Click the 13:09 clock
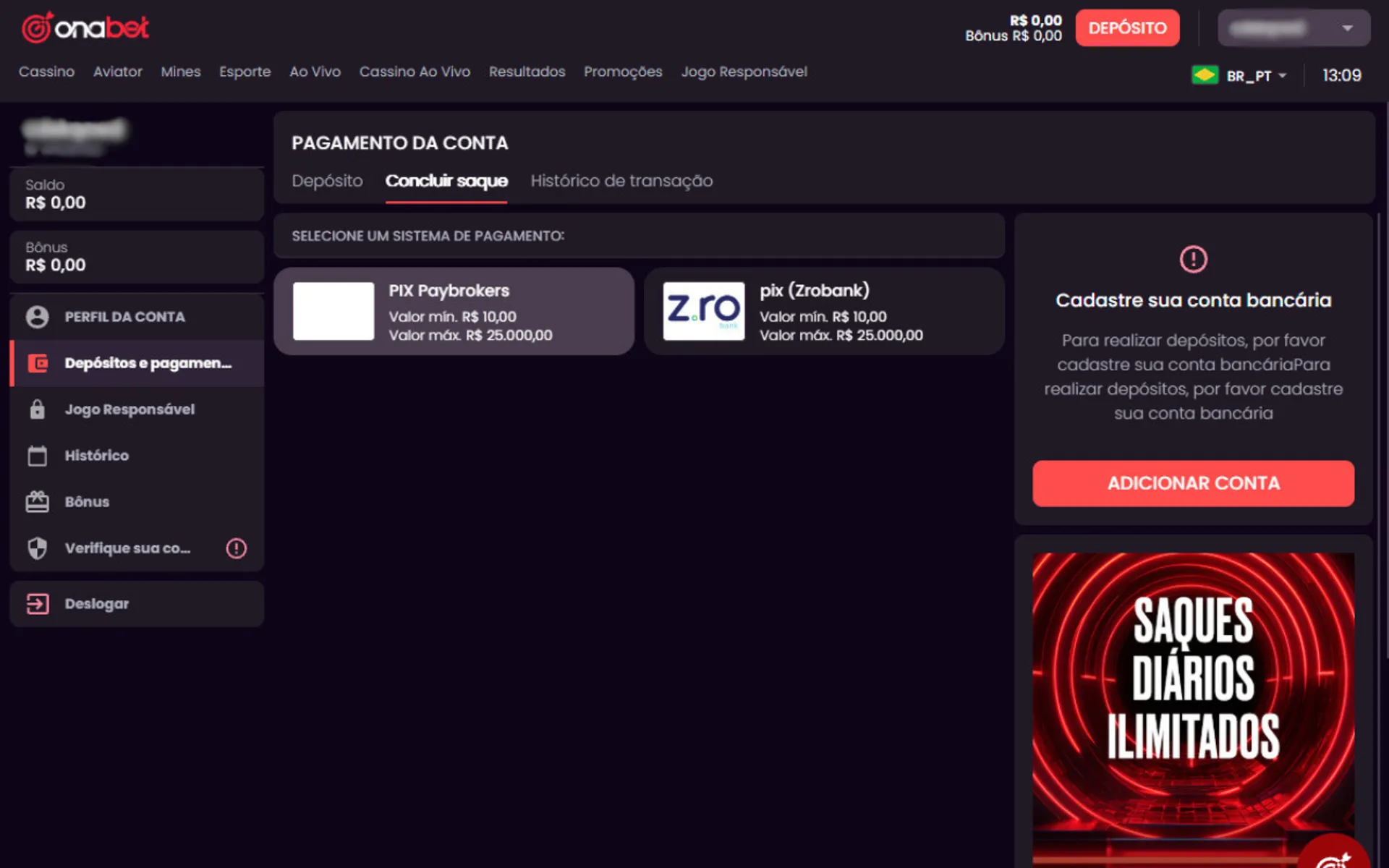The image size is (1389, 868). [x=1341, y=75]
